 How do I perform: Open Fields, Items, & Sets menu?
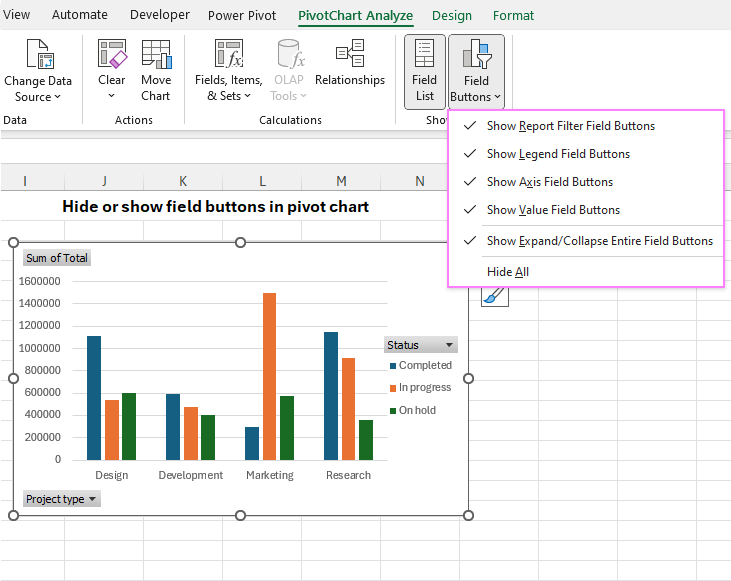[x=228, y=71]
